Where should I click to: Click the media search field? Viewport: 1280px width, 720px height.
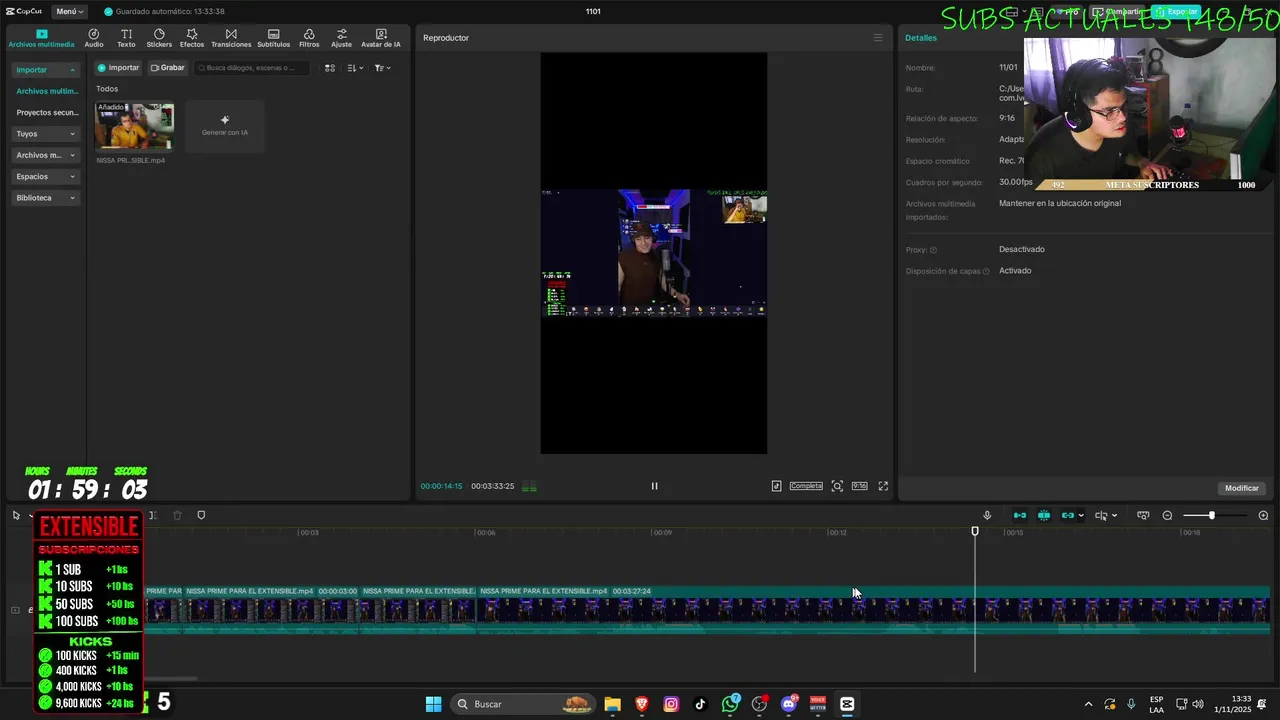(253, 68)
